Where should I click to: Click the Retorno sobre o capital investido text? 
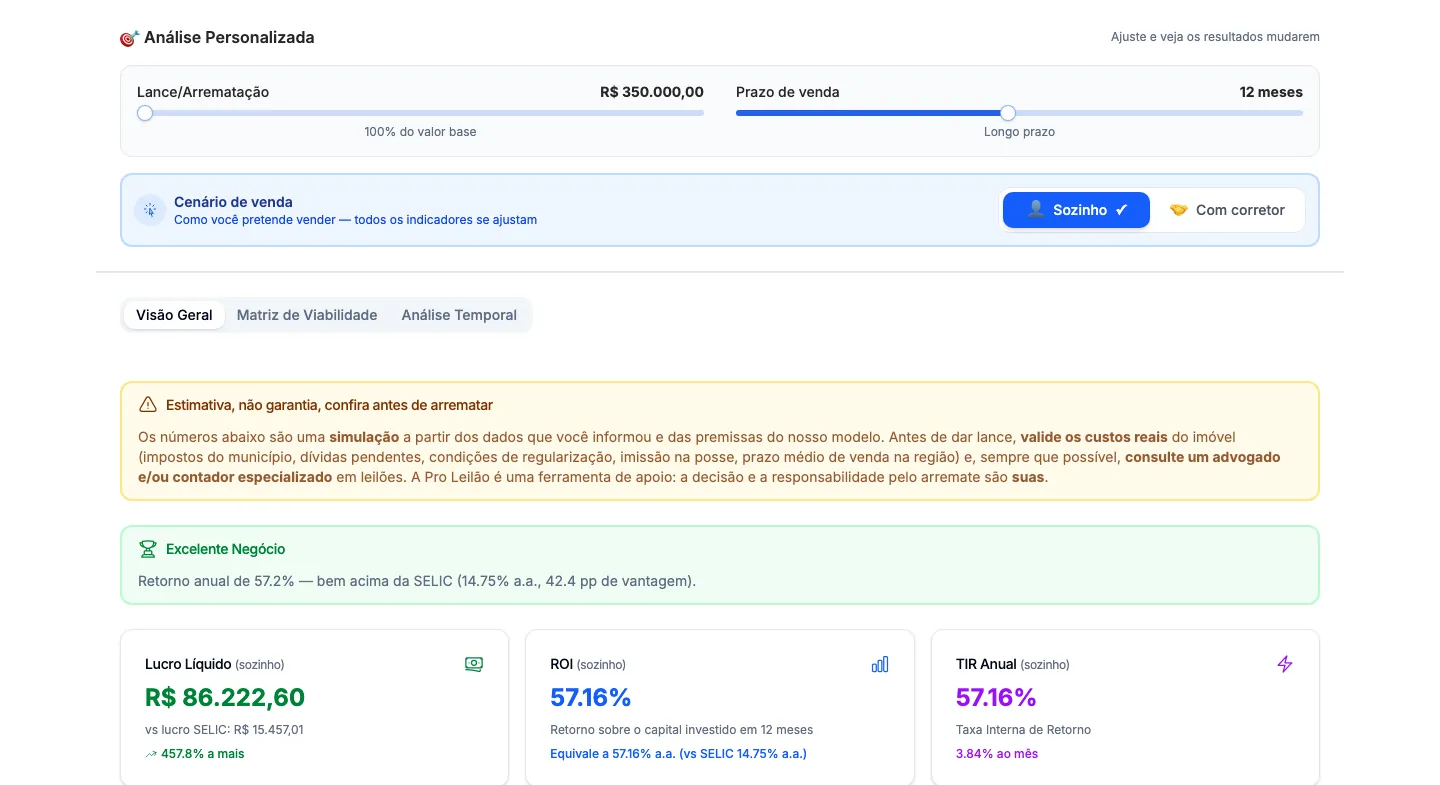[x=682, y=730]
